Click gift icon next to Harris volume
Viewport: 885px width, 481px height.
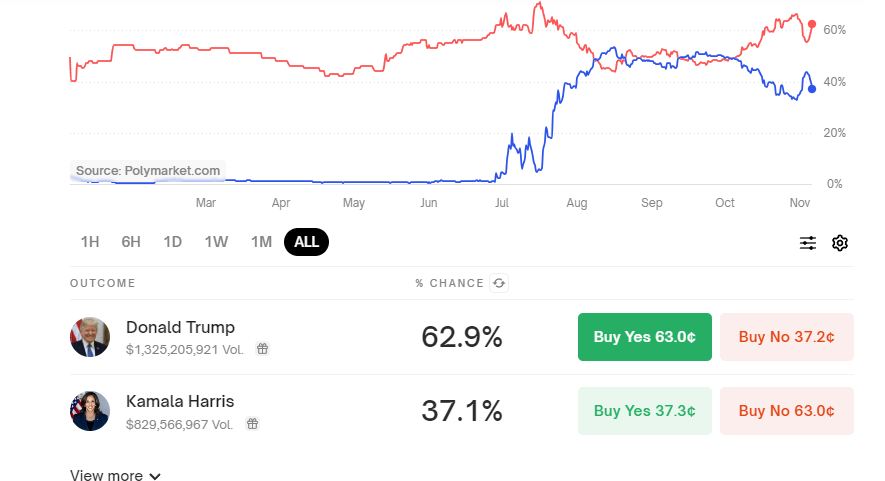[x=252, y=424]
